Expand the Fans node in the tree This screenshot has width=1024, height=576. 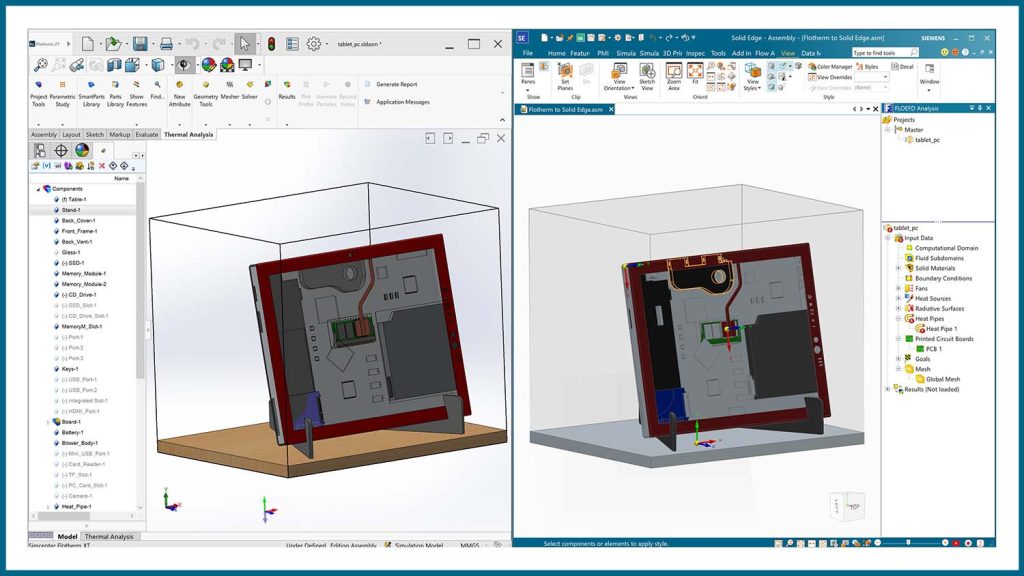[x=898, y=288]
